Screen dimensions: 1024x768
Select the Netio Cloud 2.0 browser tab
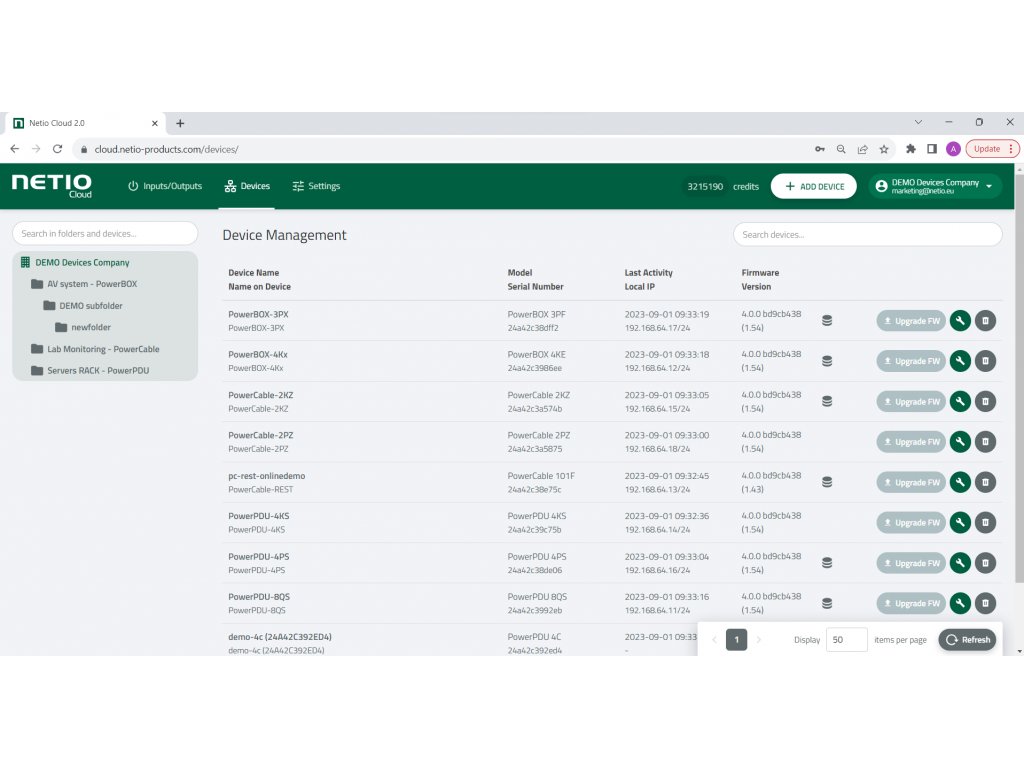point(86,123)
